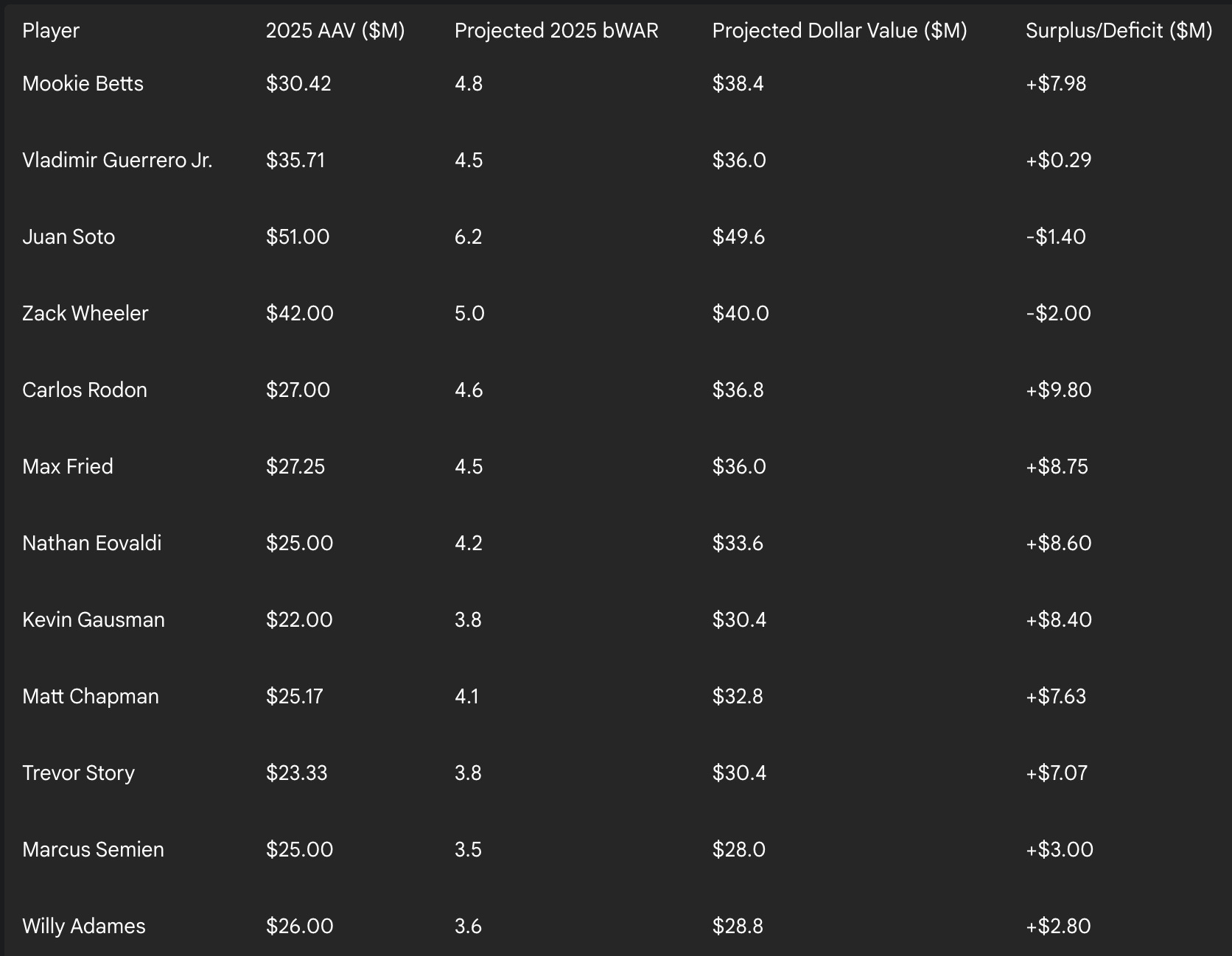The height and width of the screenshot is (956, 1232).
Task: Click Carlos Rodon's +$9.80 surplus value
Action: pos(1058,390)
